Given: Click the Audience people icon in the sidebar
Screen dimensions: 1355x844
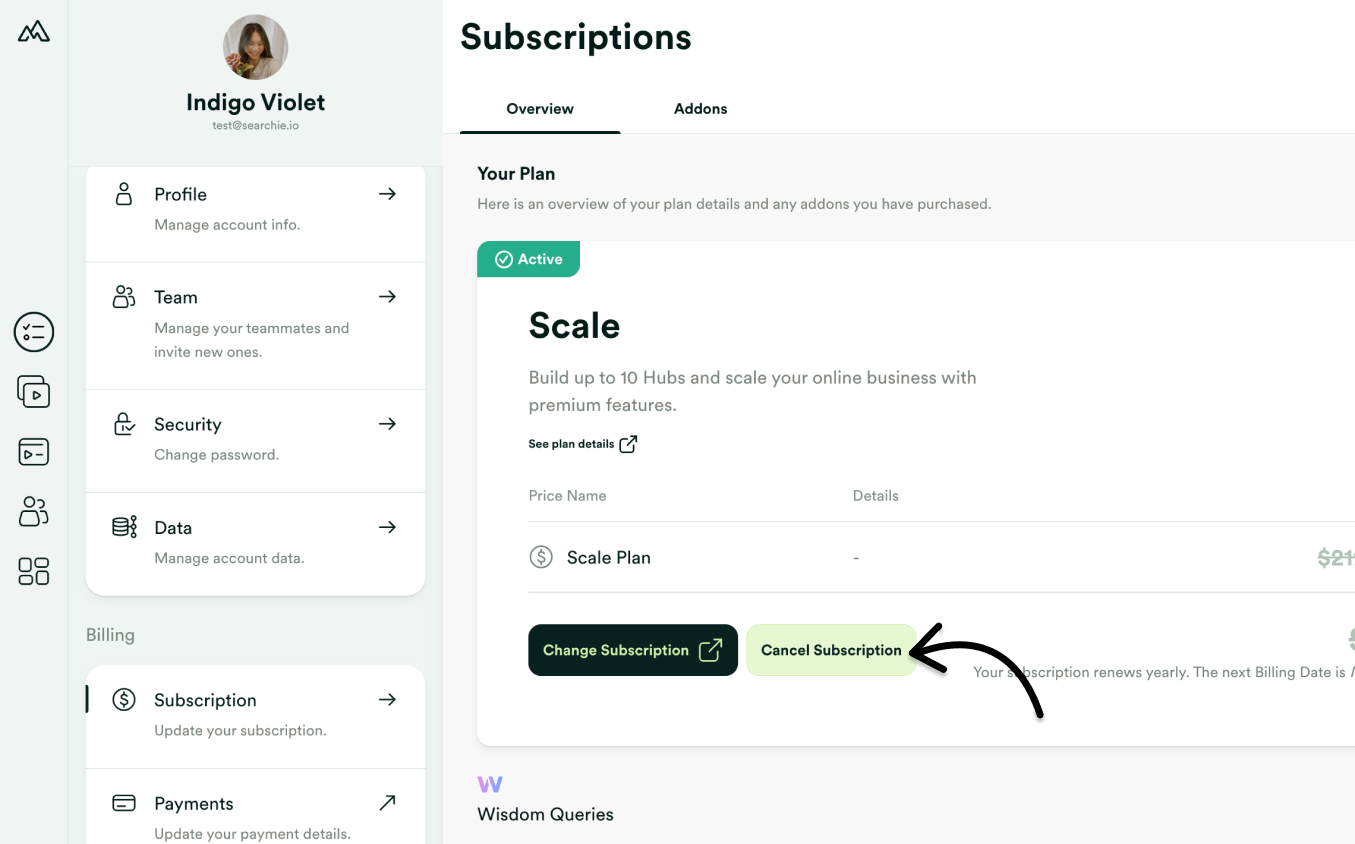Looking at the screenshot, I should point(33,511).
